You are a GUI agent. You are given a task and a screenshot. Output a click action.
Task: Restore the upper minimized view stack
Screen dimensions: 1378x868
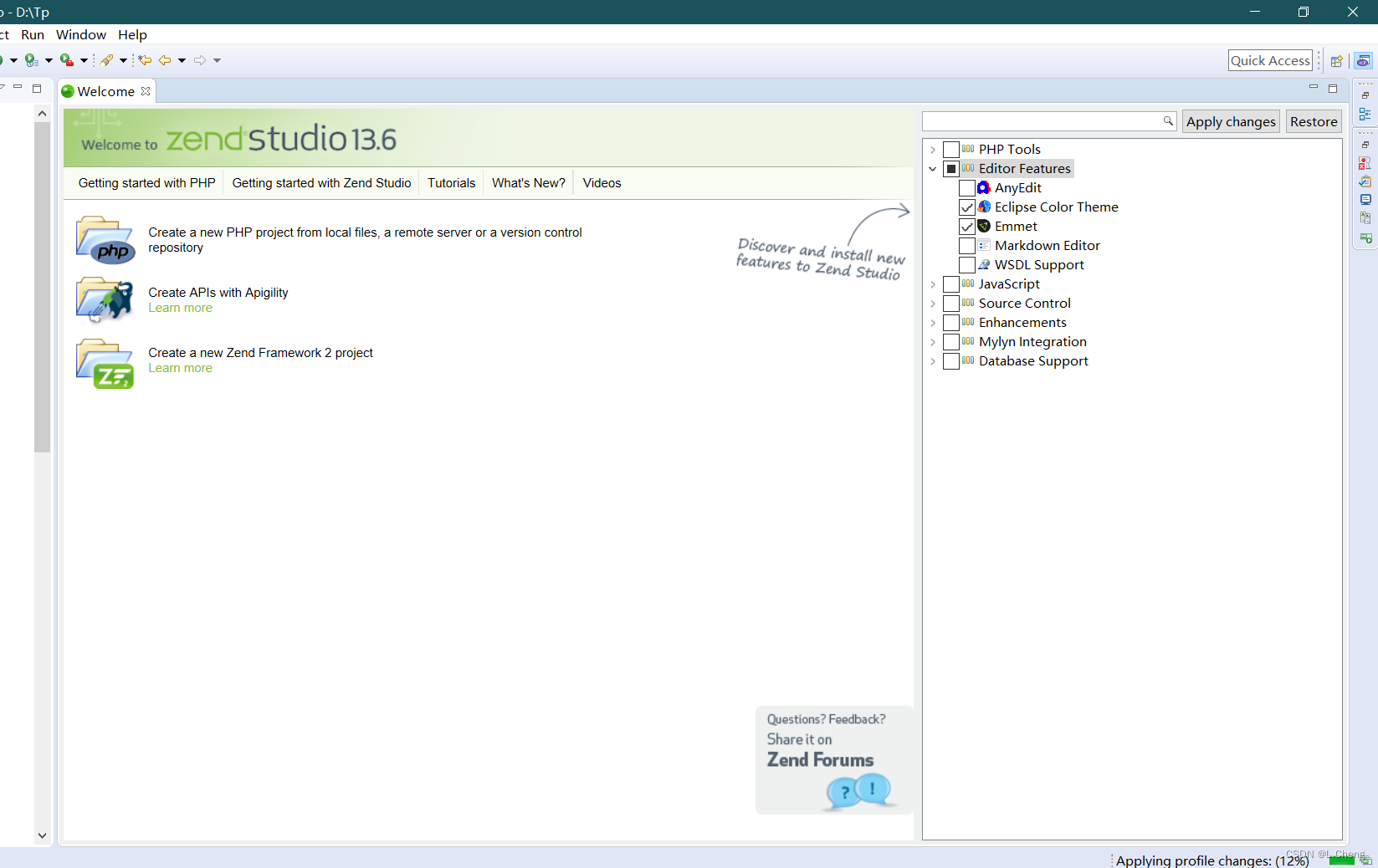pyautogui.click(x=1365, y=95)
